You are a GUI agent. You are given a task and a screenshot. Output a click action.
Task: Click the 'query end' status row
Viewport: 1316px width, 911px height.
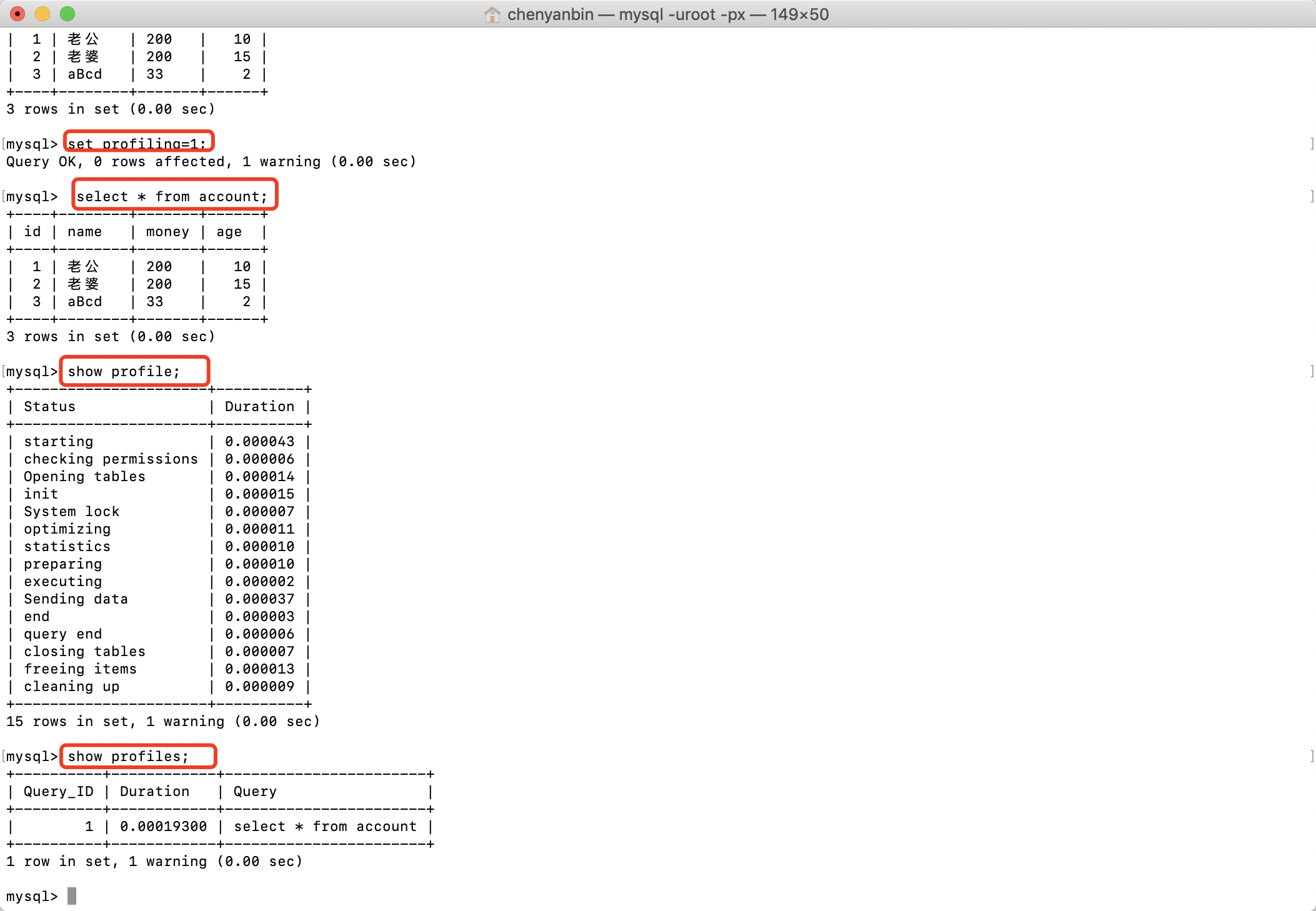coord(159,634)
